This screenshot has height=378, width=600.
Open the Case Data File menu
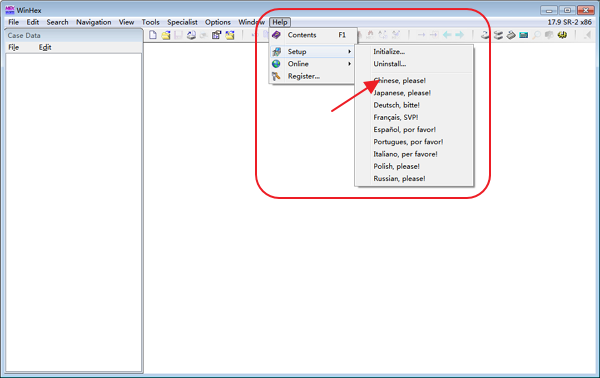coord(13,47)
